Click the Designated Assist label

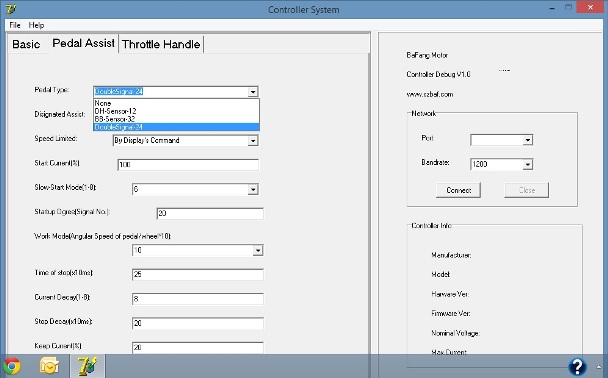(x=60, y=114)
